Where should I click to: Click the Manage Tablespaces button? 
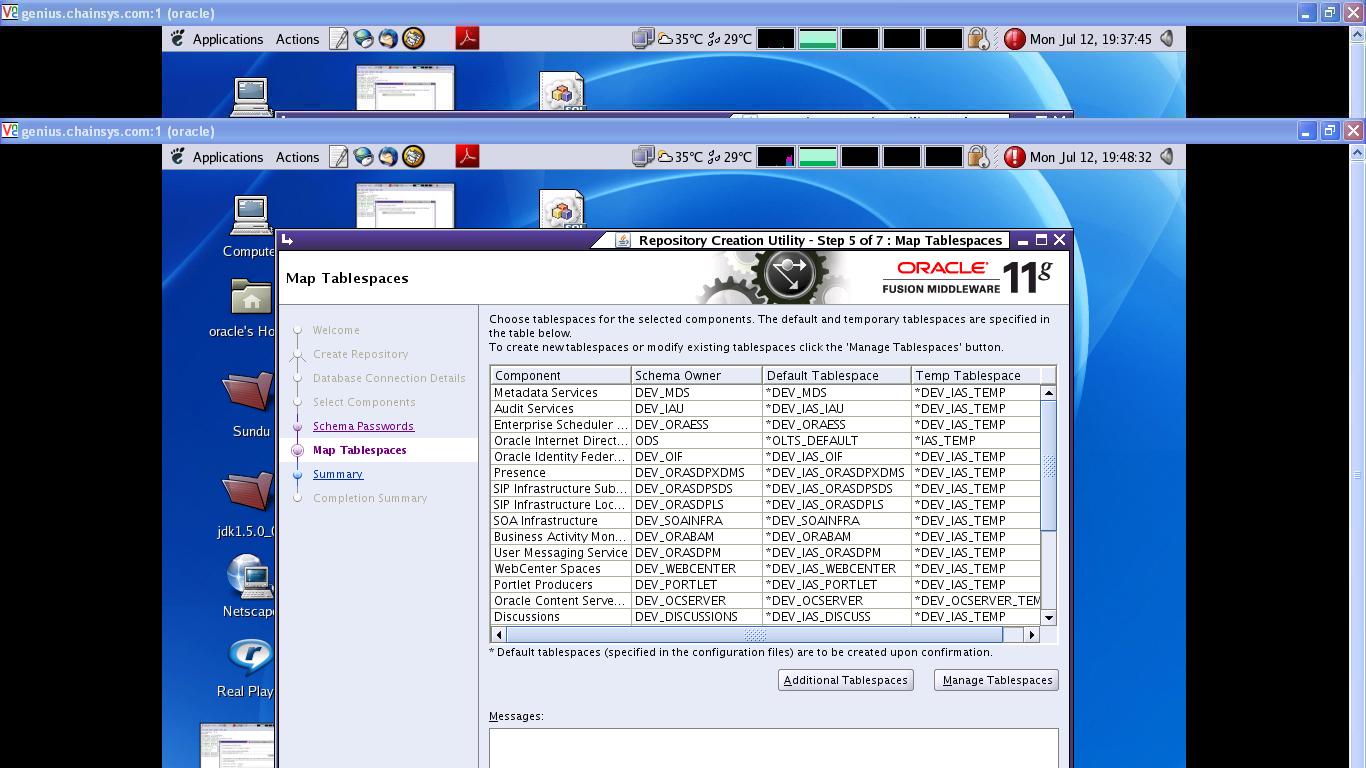tap(997, 680)
